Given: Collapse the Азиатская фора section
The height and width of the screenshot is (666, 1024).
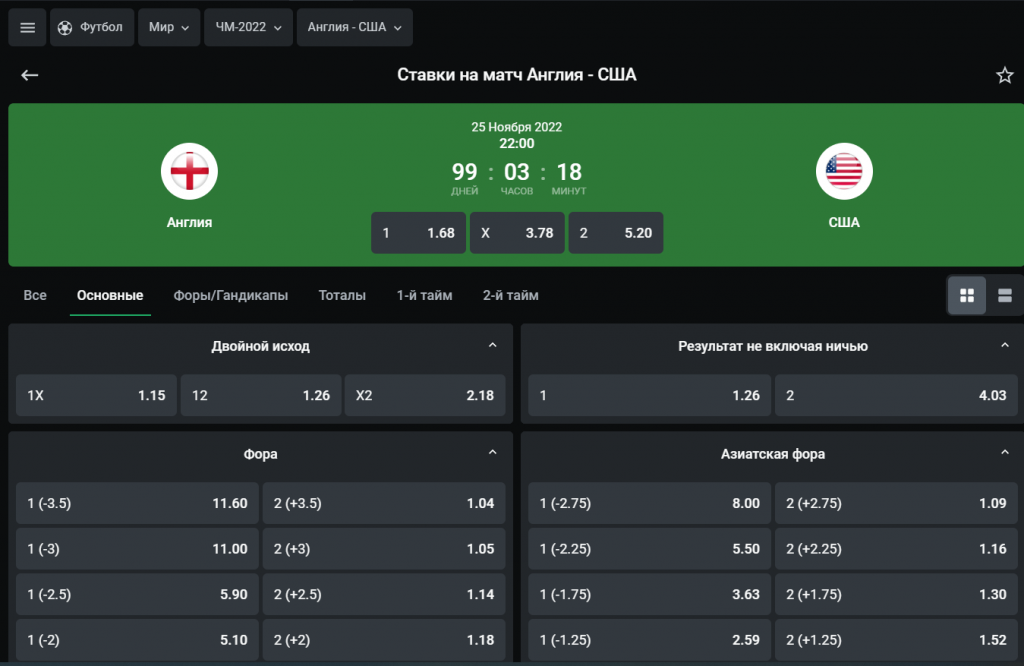Looking at the screenshot, I should click(x=1005, y=454).
